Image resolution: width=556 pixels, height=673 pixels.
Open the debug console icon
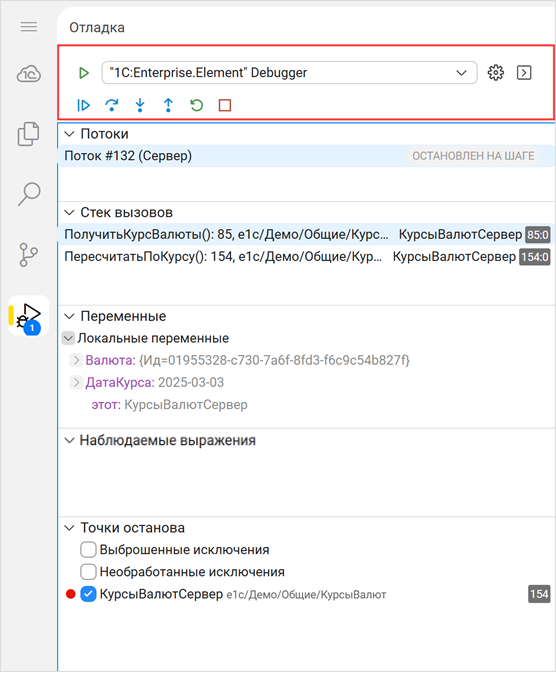coord(524,73)
